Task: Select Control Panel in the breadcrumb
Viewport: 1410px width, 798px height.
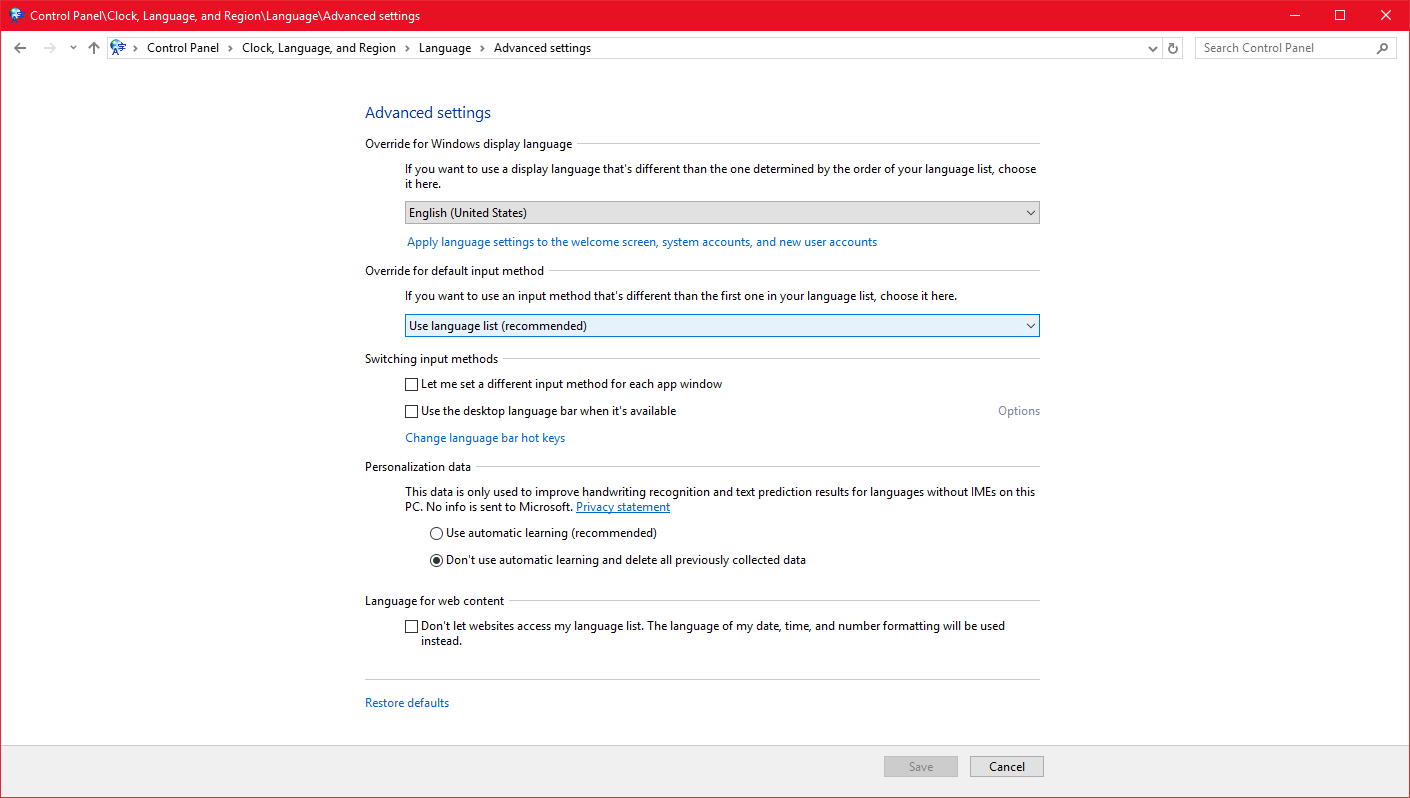Action: coord(181,48)
